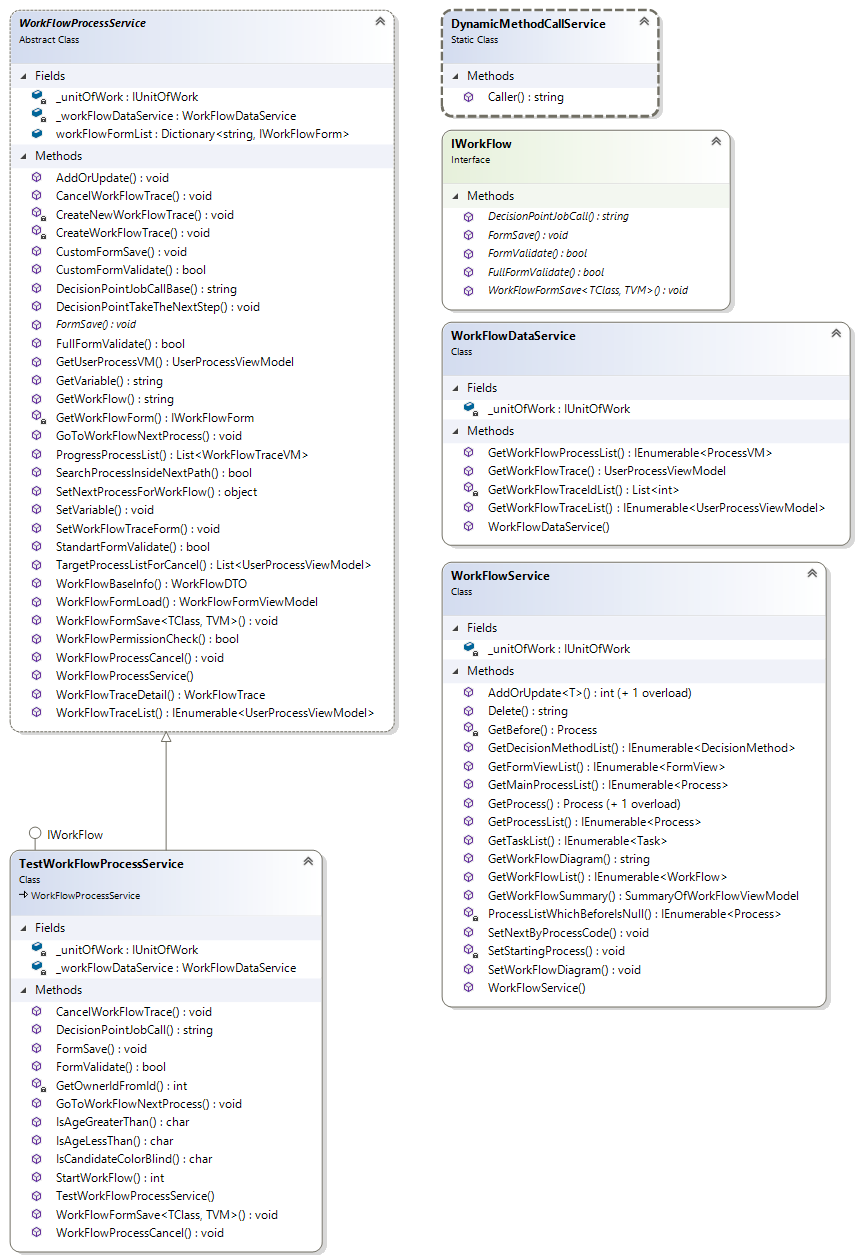Collapse the Methods section in TestWorkFlowProcessService
859x1260 pixels.
[22, 989]
